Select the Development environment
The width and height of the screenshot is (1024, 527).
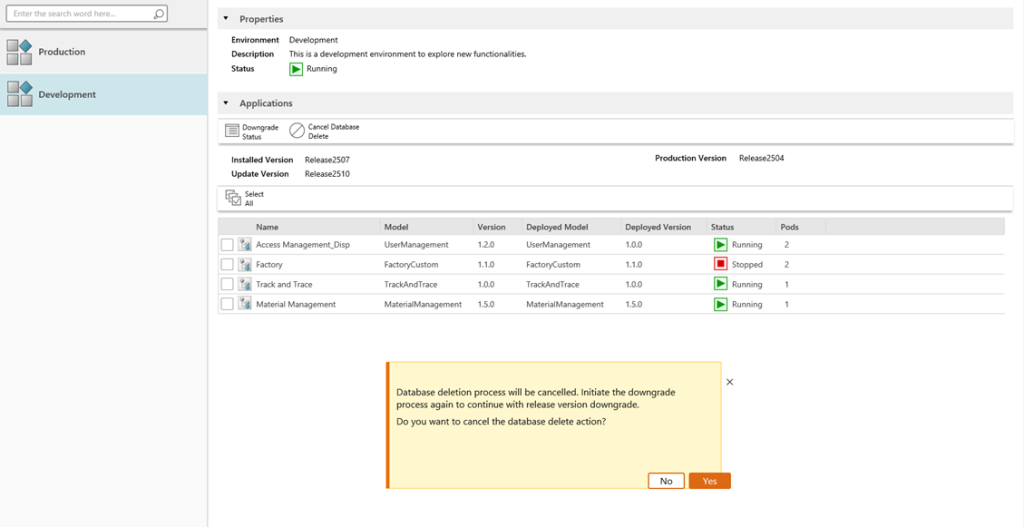point(104,95)
